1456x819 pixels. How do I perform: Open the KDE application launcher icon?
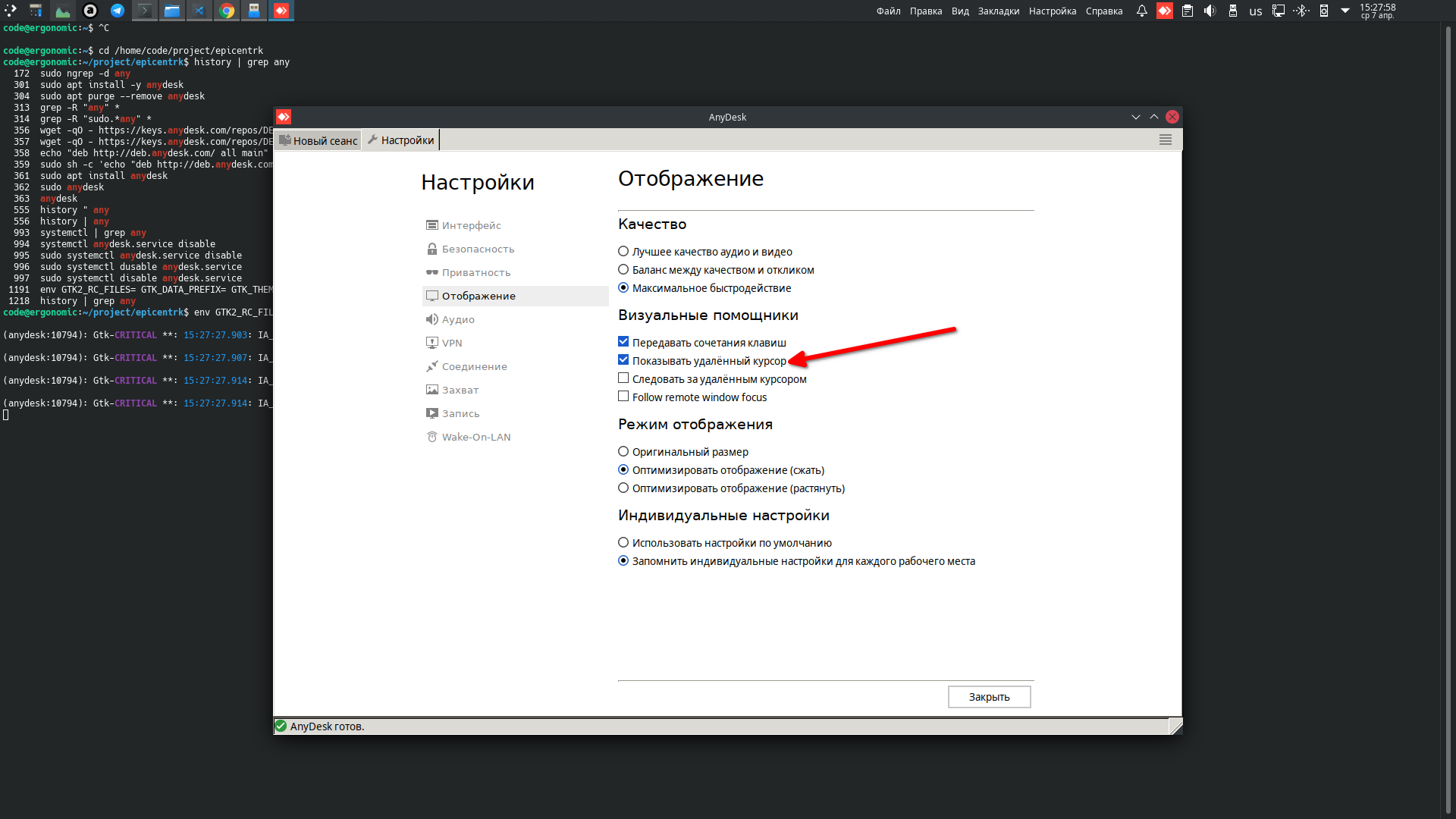coord(11,11)
